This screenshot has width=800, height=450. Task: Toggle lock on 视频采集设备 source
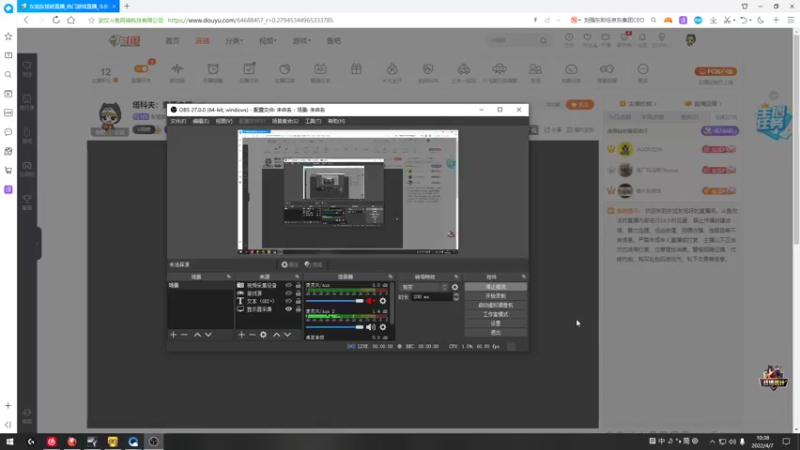298,285
